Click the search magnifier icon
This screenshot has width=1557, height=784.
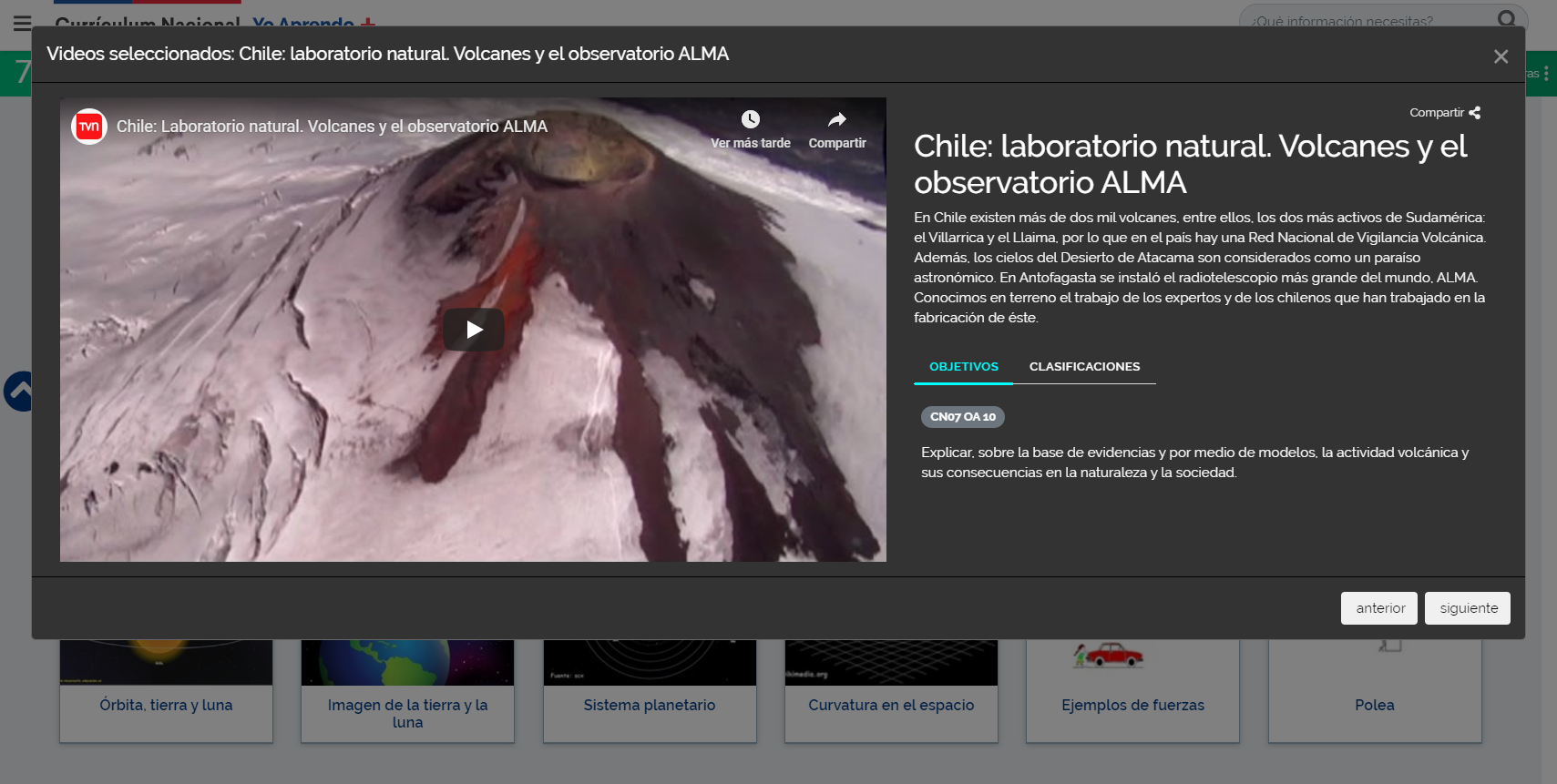1507,18
